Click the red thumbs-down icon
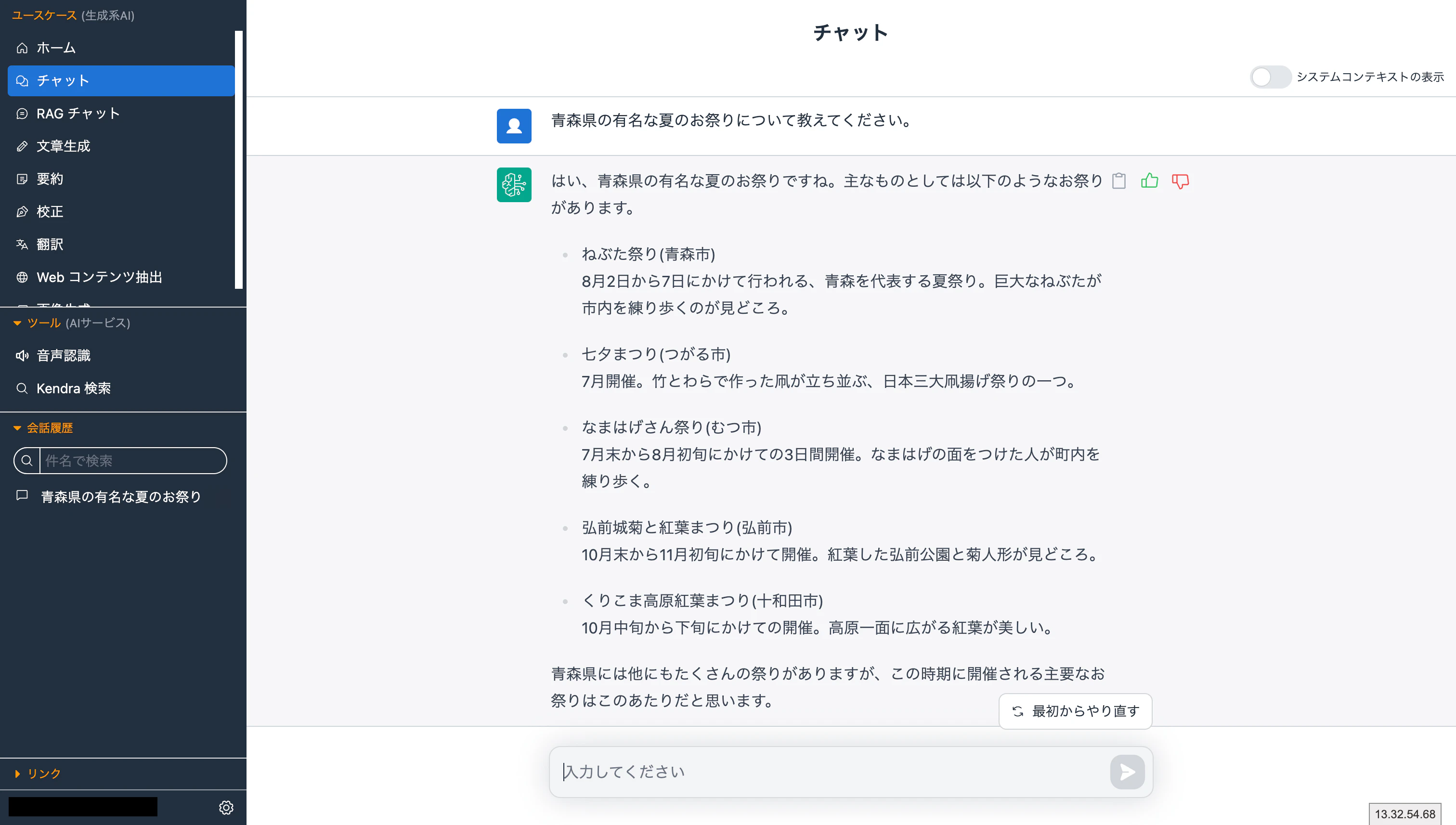 [x=1180, y=181]
